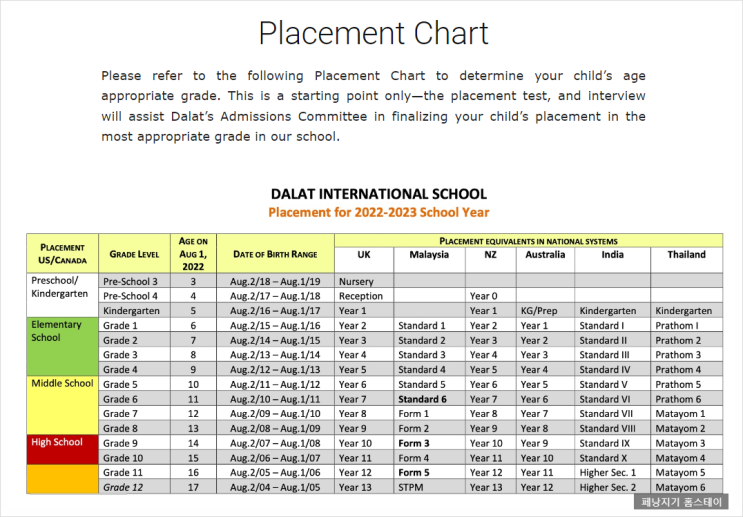Click the Nursery cell in UK column
Screen dimensions: 743x517
[363, 281]
